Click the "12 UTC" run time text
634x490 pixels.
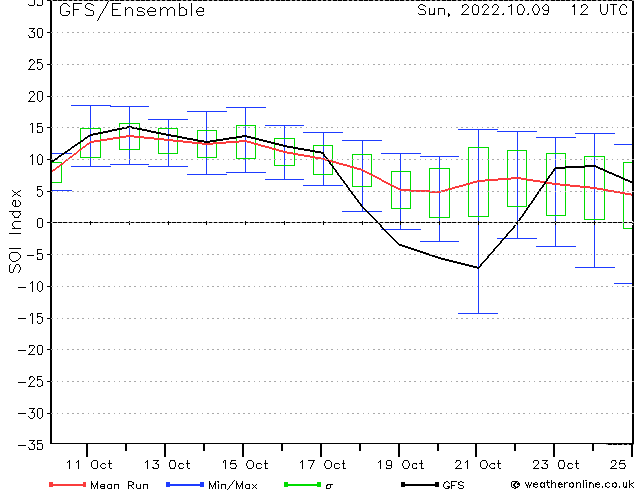point(599,10)
